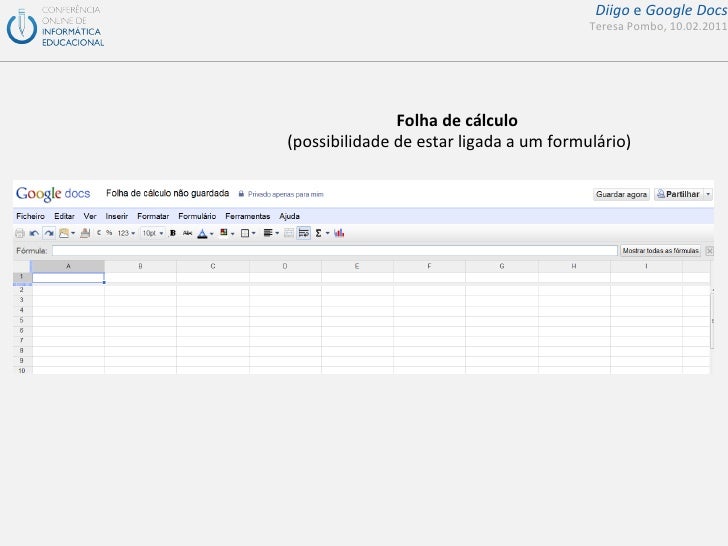Image resolution: width=728 pixels, height=546 pixels.
Task: Click inside the Fórmula input field
Action: [335, 251]
